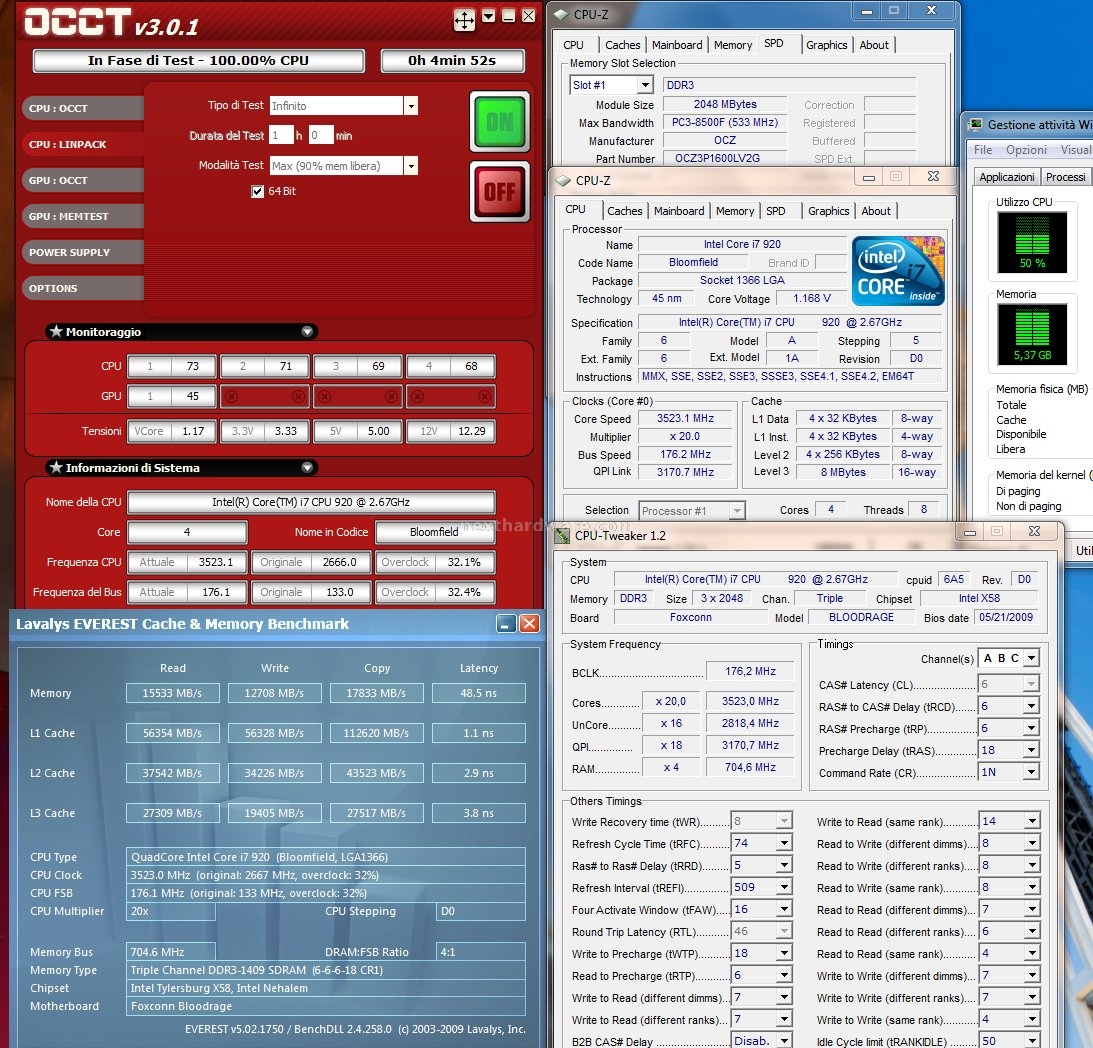Viewport: 1093px width, 1048px height.
Task: Open the Tipo di Test dropdown
Action: point(411,106)
